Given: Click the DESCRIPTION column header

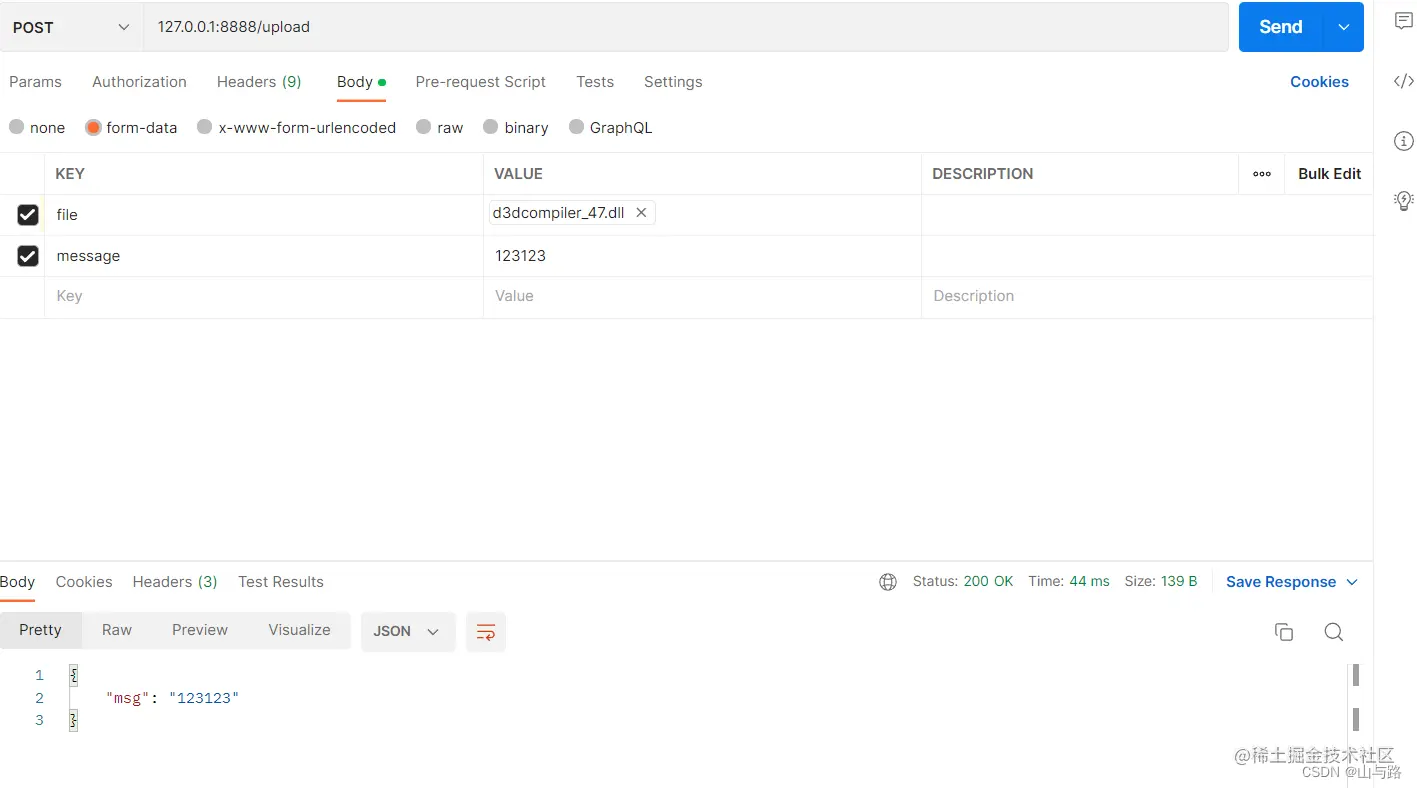Looking at the screenshot, I should click(x=982, y=174).
